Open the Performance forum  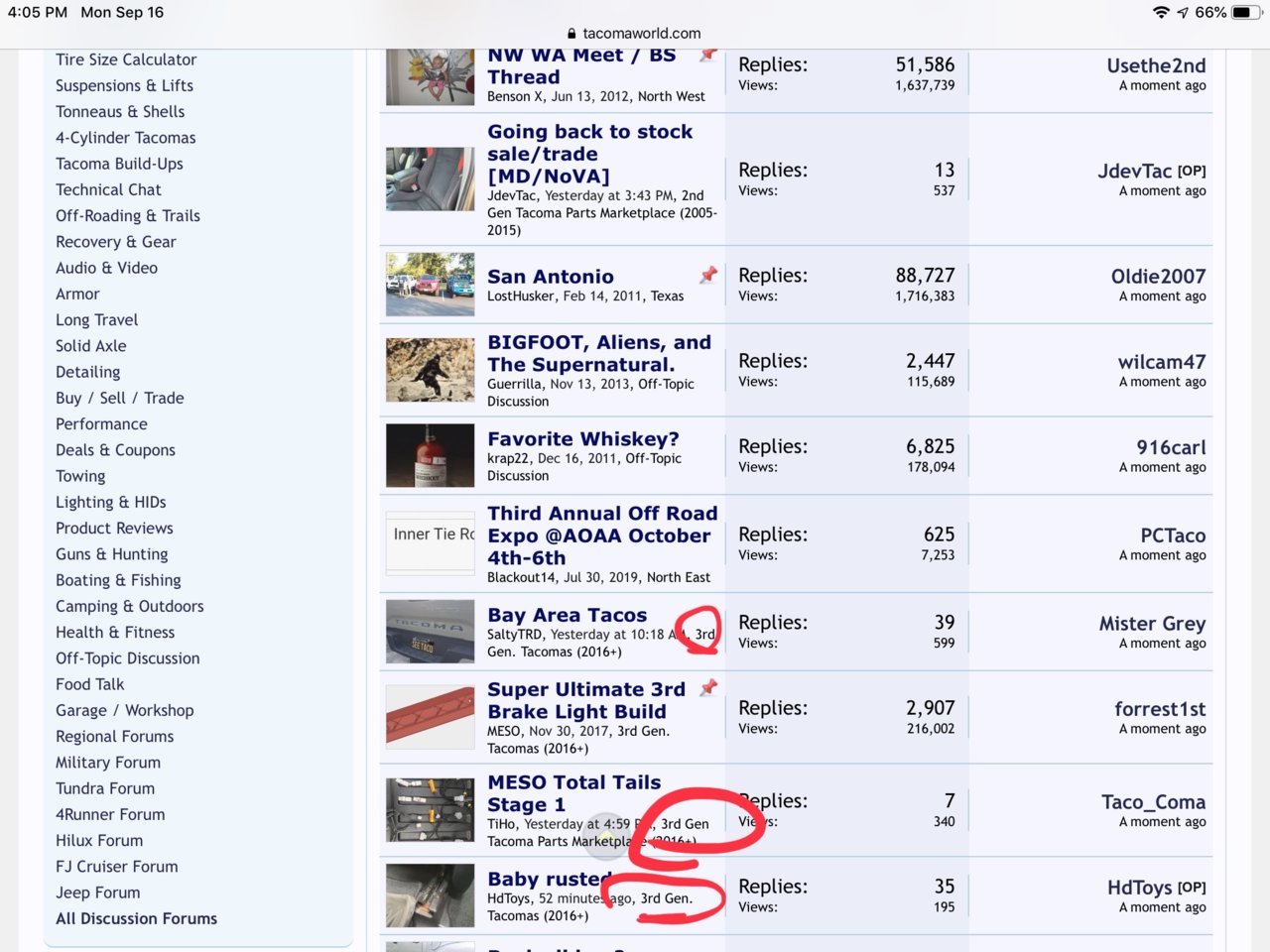(101, 423)
